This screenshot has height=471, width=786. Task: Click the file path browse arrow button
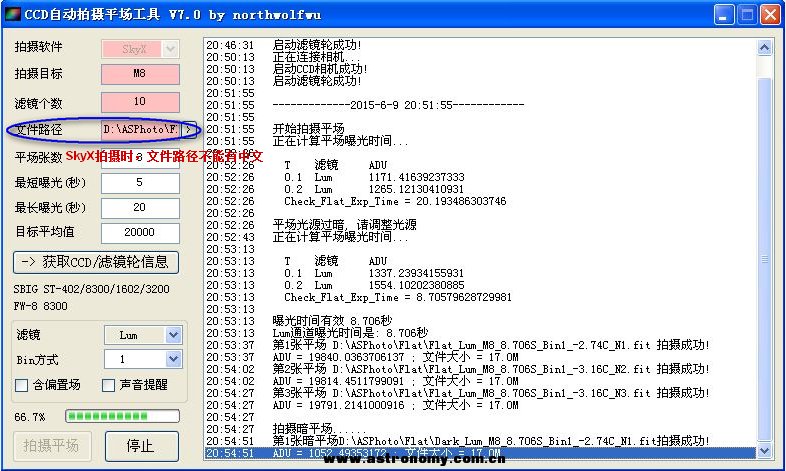pyautogui.click(x=188, y=129)
